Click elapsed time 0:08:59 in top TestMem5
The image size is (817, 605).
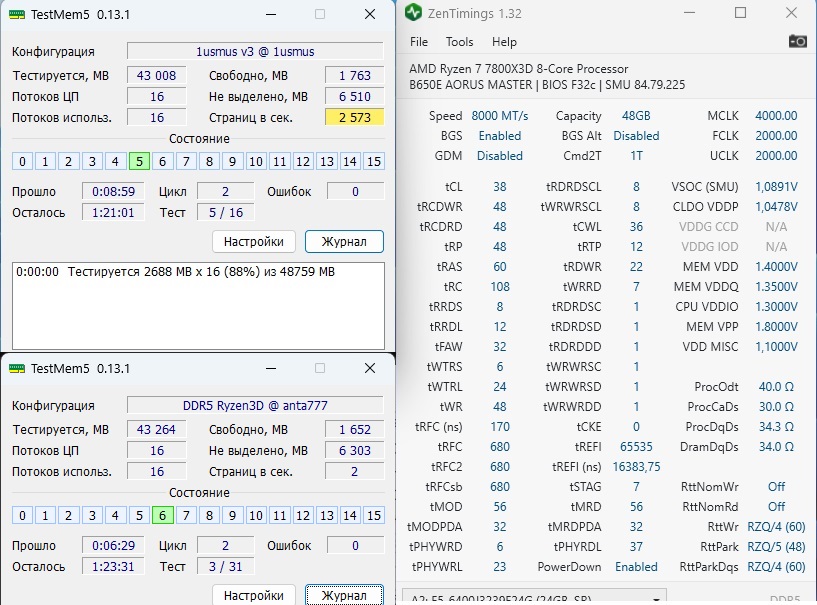coord(113,192)
